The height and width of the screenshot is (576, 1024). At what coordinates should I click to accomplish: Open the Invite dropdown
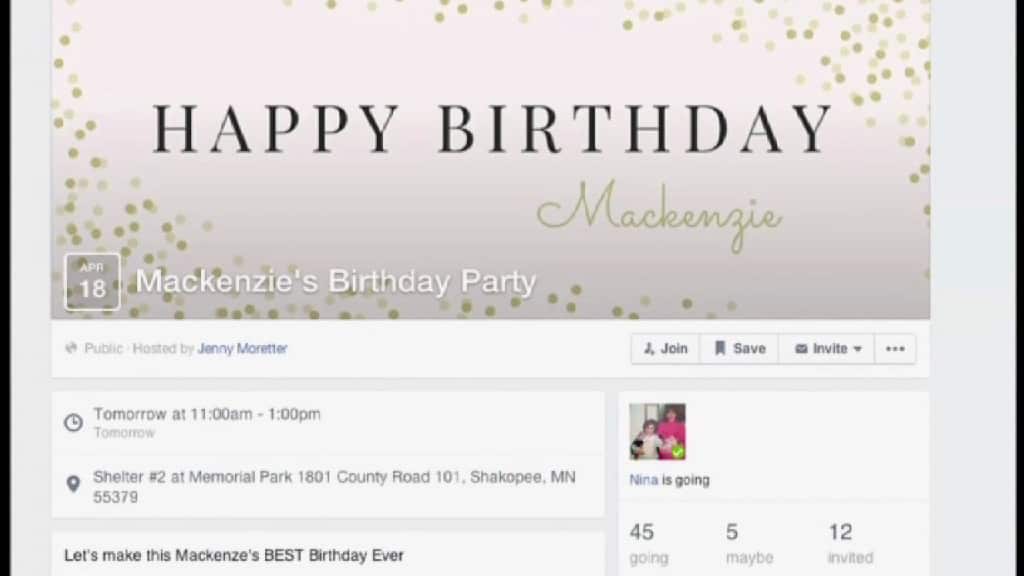(x=827, y=349)
